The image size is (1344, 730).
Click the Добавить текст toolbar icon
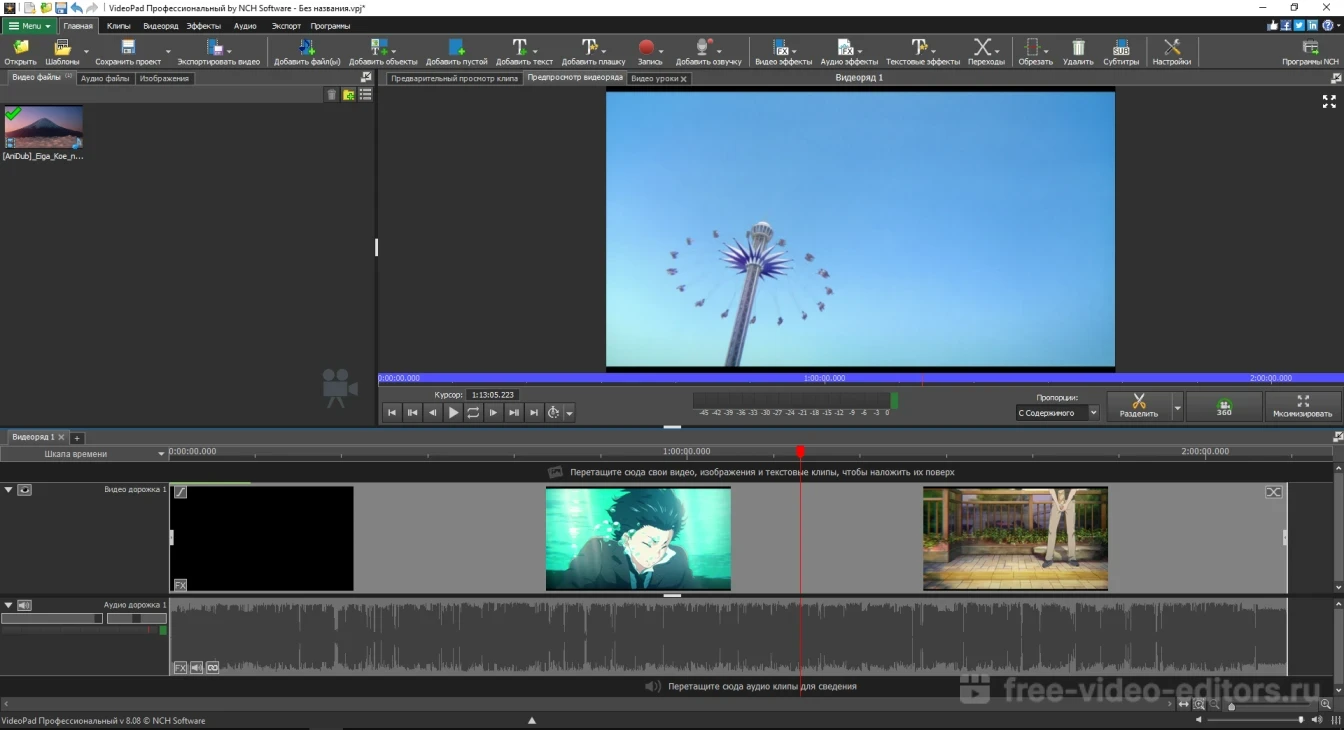(x=520, y=48)
